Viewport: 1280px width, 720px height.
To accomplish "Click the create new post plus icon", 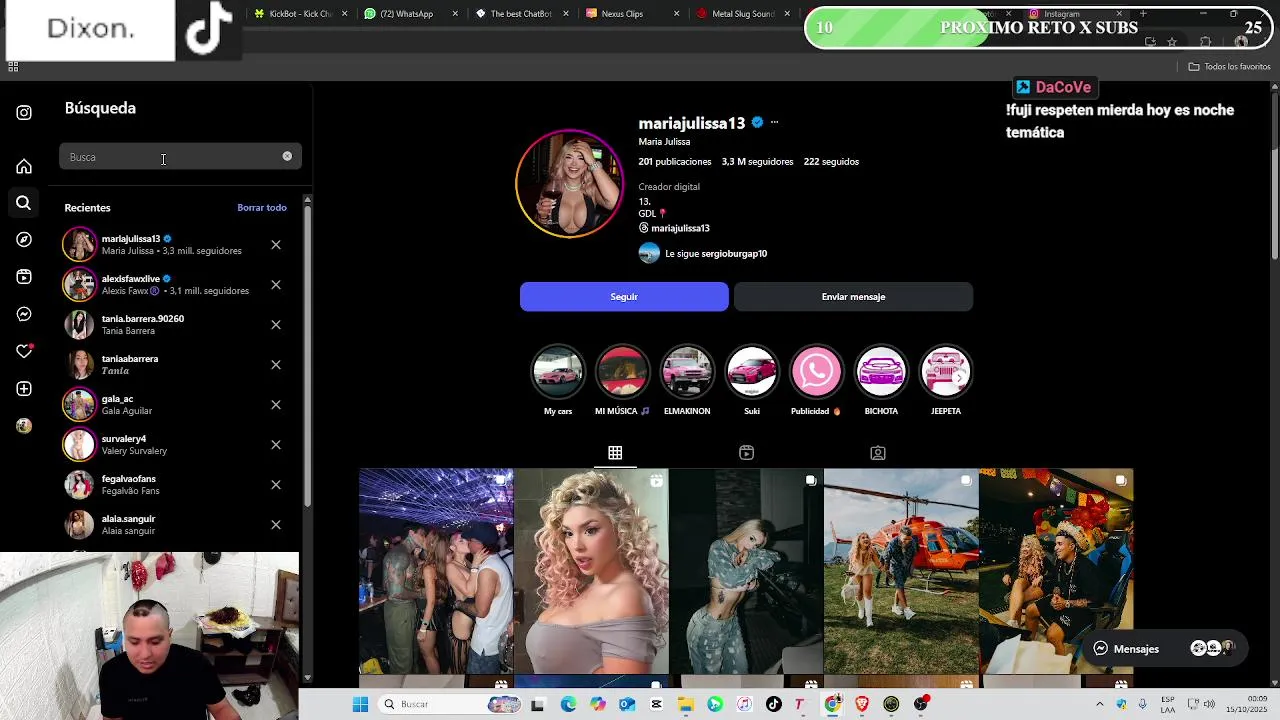I will 24,388.
